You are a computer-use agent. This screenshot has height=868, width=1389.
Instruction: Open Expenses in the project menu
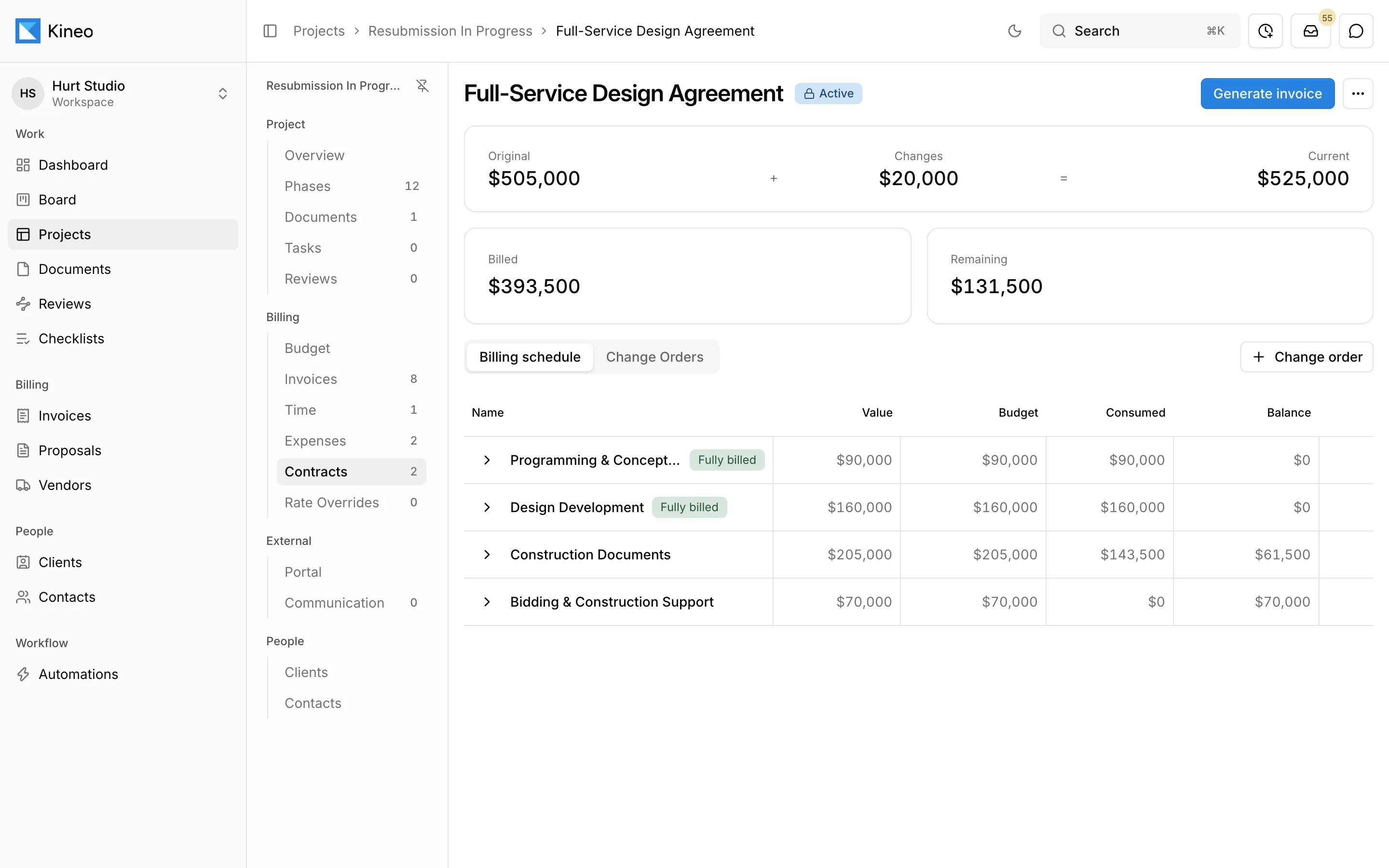351,441
